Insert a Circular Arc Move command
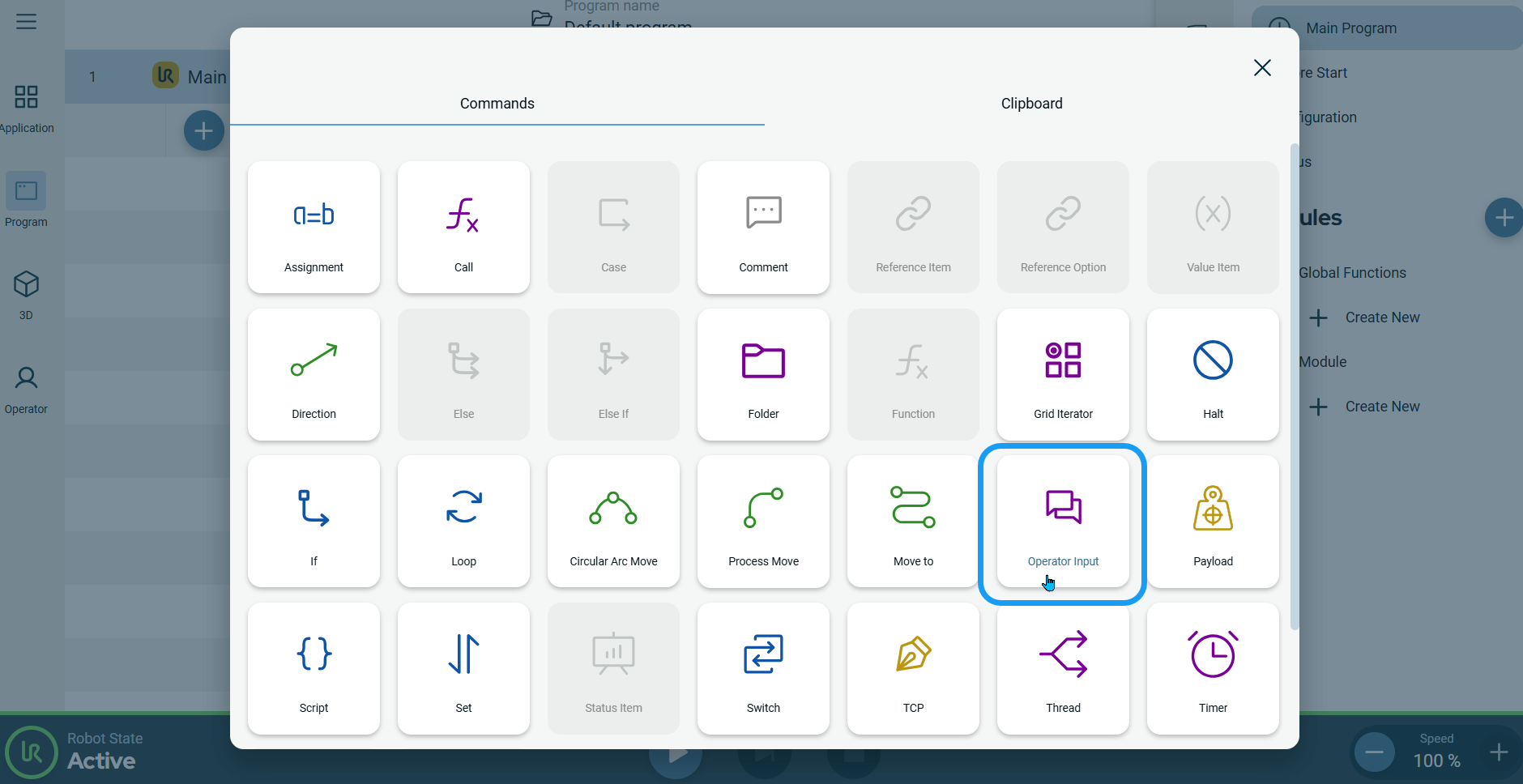 tap(613, 522)
